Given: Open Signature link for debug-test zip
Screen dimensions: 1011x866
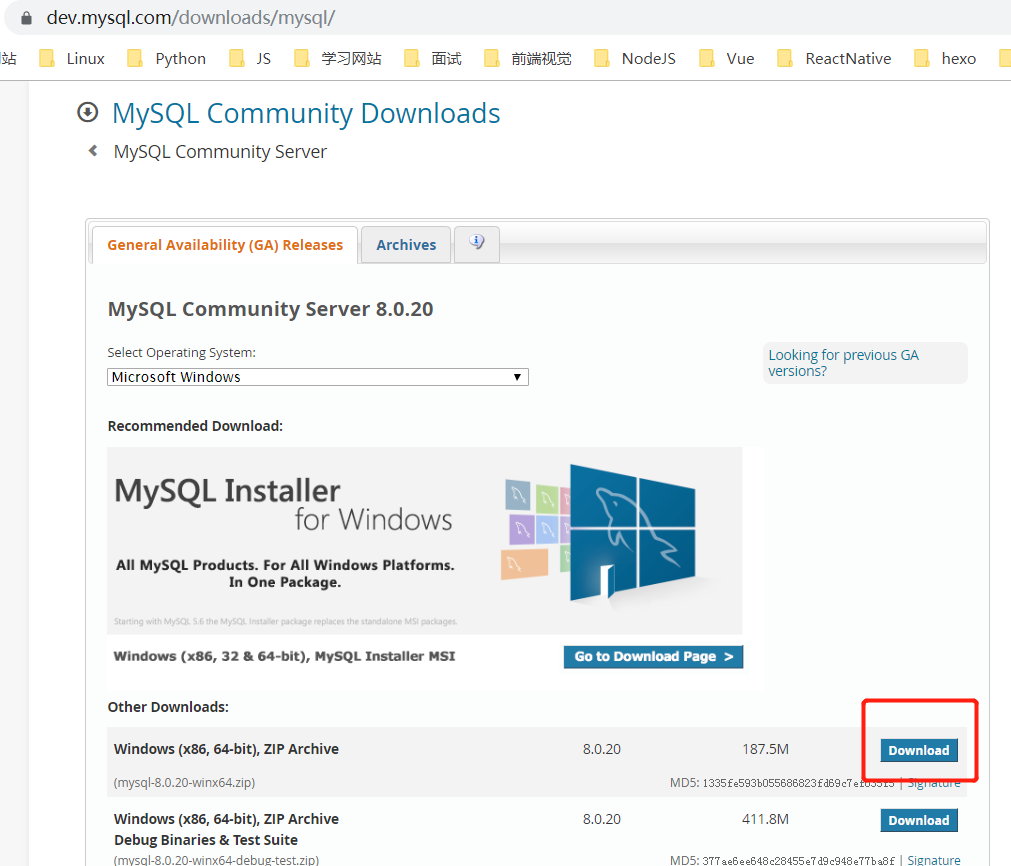Looking at the screenshot, I should [x=934, y=860].
